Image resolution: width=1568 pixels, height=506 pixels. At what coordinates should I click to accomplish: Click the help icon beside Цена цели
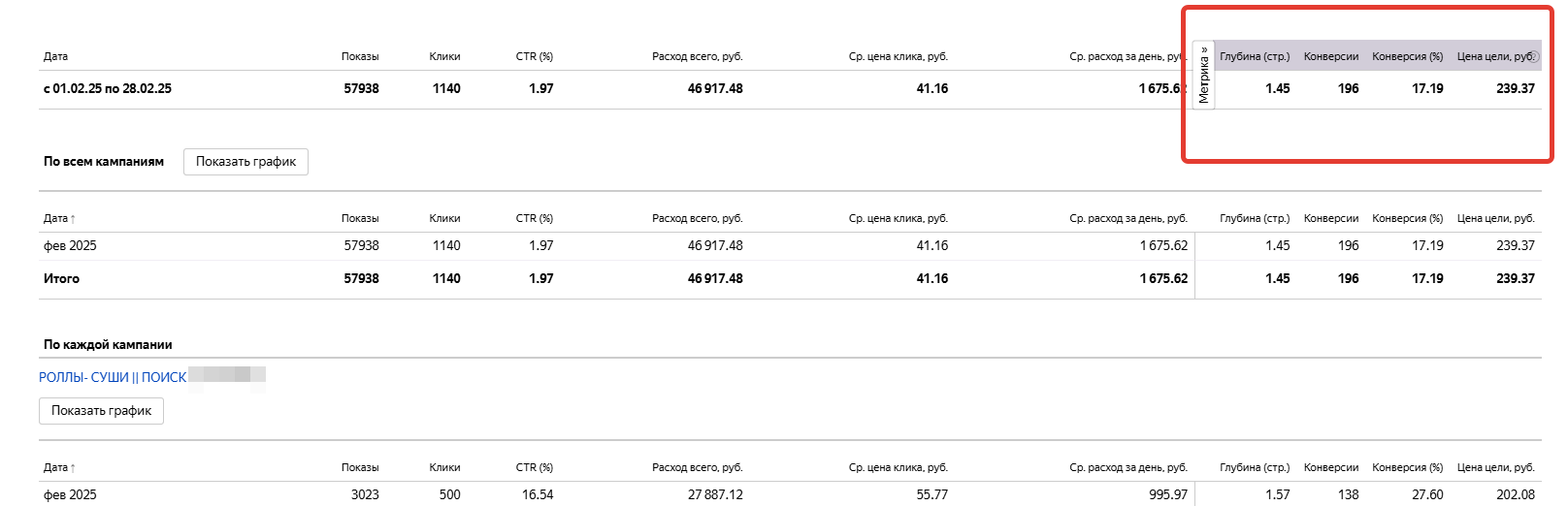1534,56
